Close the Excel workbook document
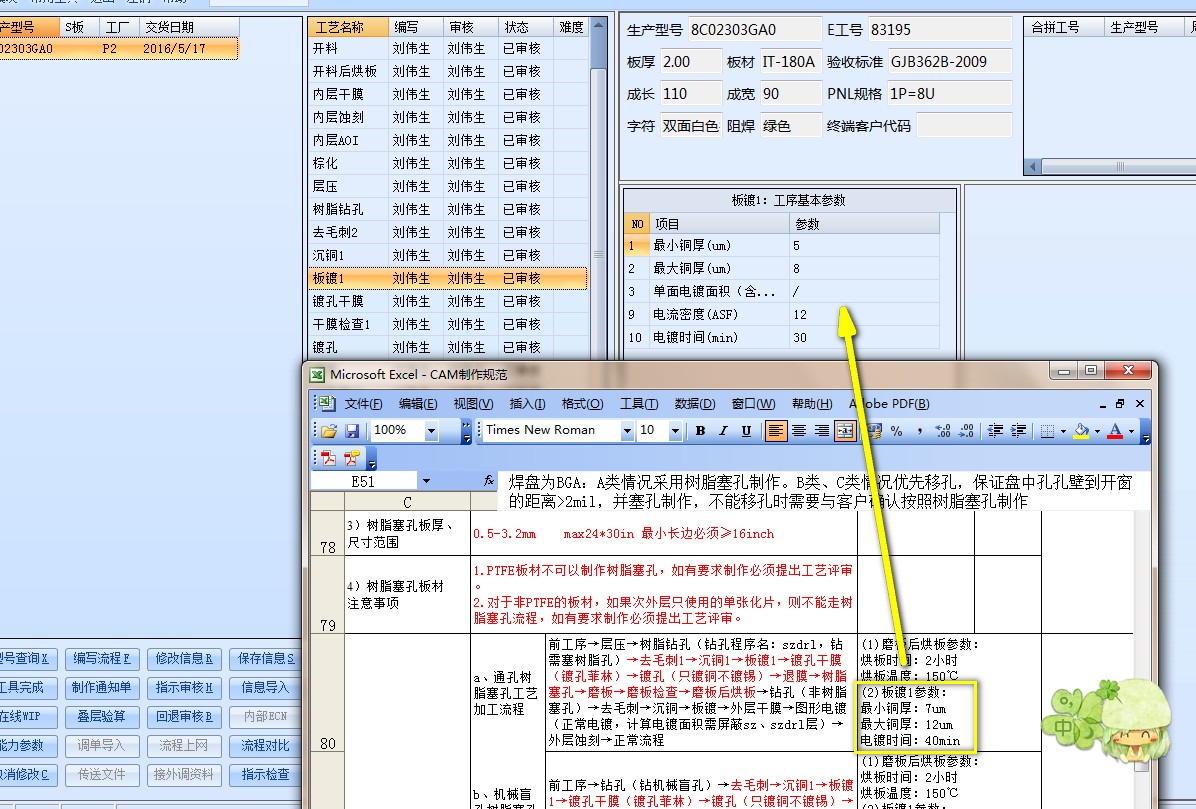Viewport: 1196px width, 809px height. pos(1140,403)
